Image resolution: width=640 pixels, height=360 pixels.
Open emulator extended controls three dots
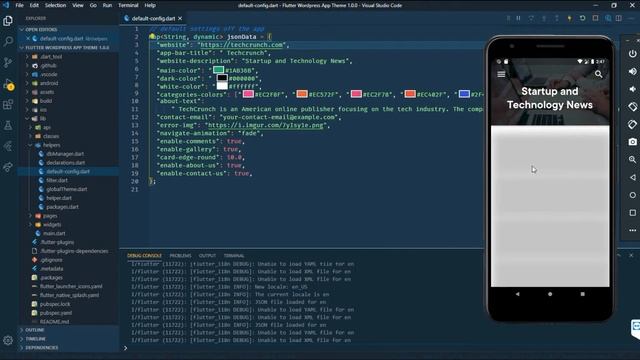click(632, 230)
